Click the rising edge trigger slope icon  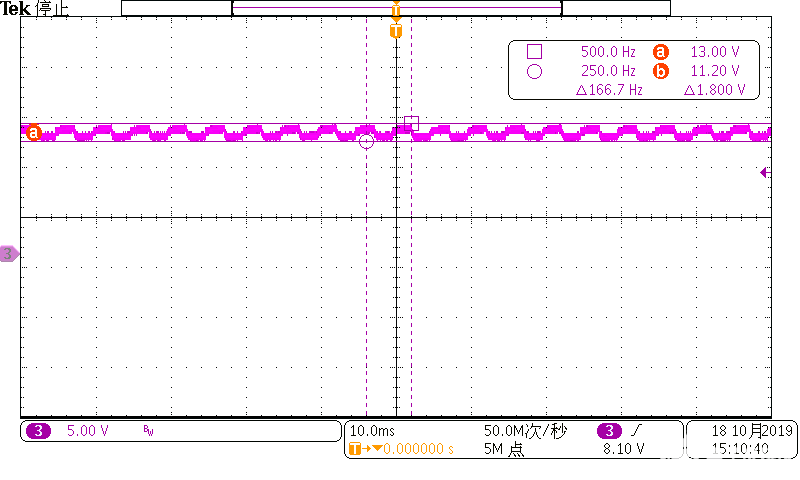(x=635, y=431)
